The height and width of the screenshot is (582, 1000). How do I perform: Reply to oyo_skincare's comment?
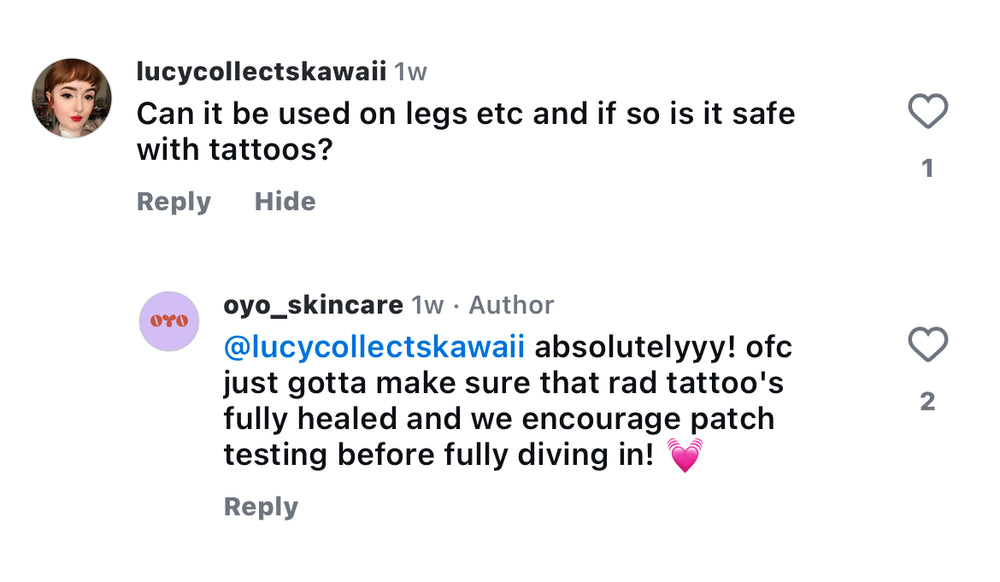click(261, 507)
